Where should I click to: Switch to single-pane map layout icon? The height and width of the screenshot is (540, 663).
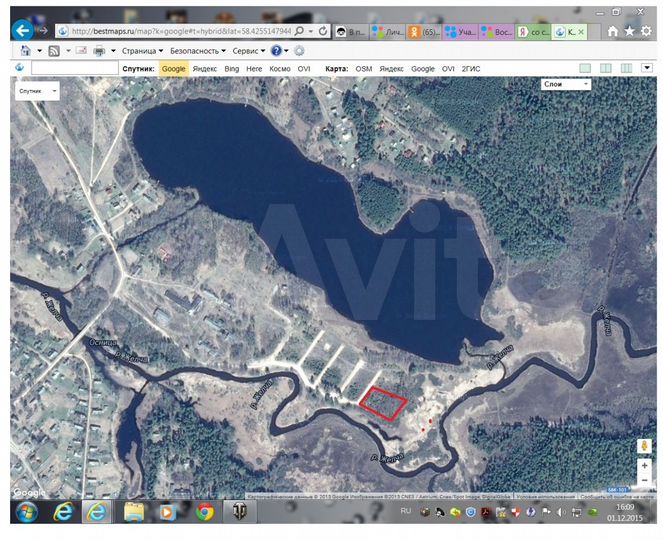click(x=585, y=68)
